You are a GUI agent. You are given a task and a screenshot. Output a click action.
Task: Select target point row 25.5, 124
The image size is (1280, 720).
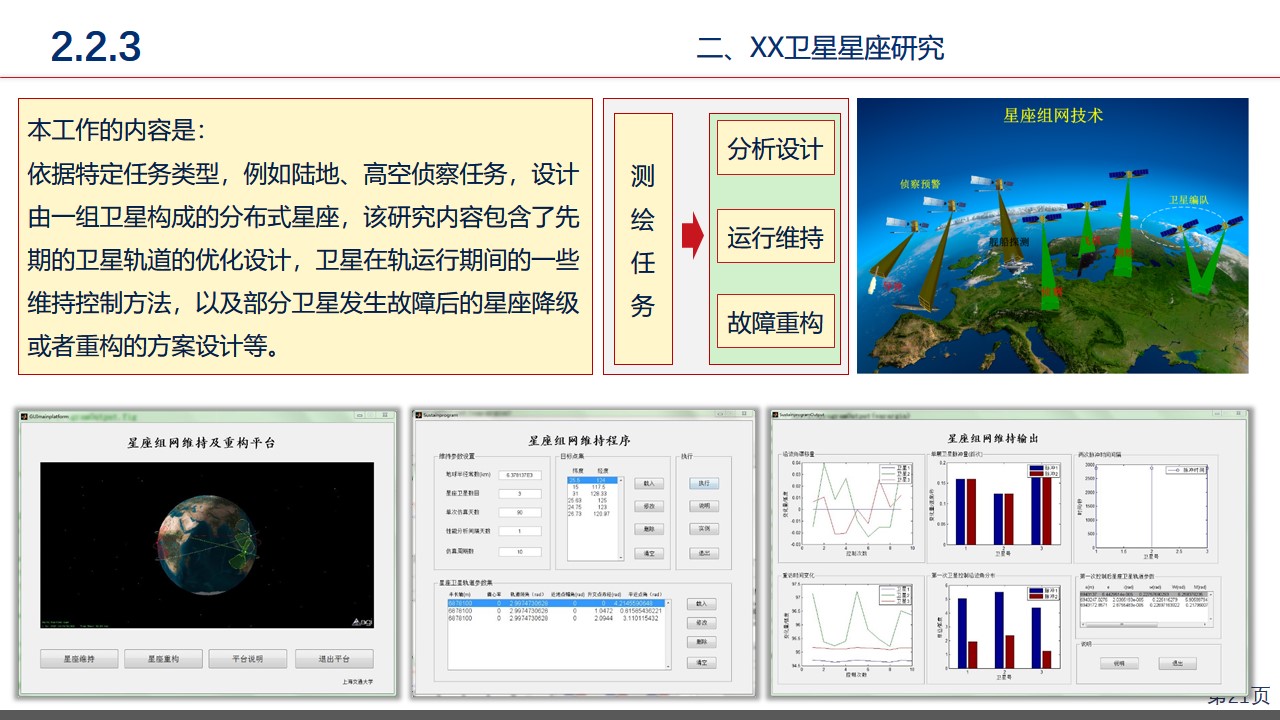[x=592, y=480]
